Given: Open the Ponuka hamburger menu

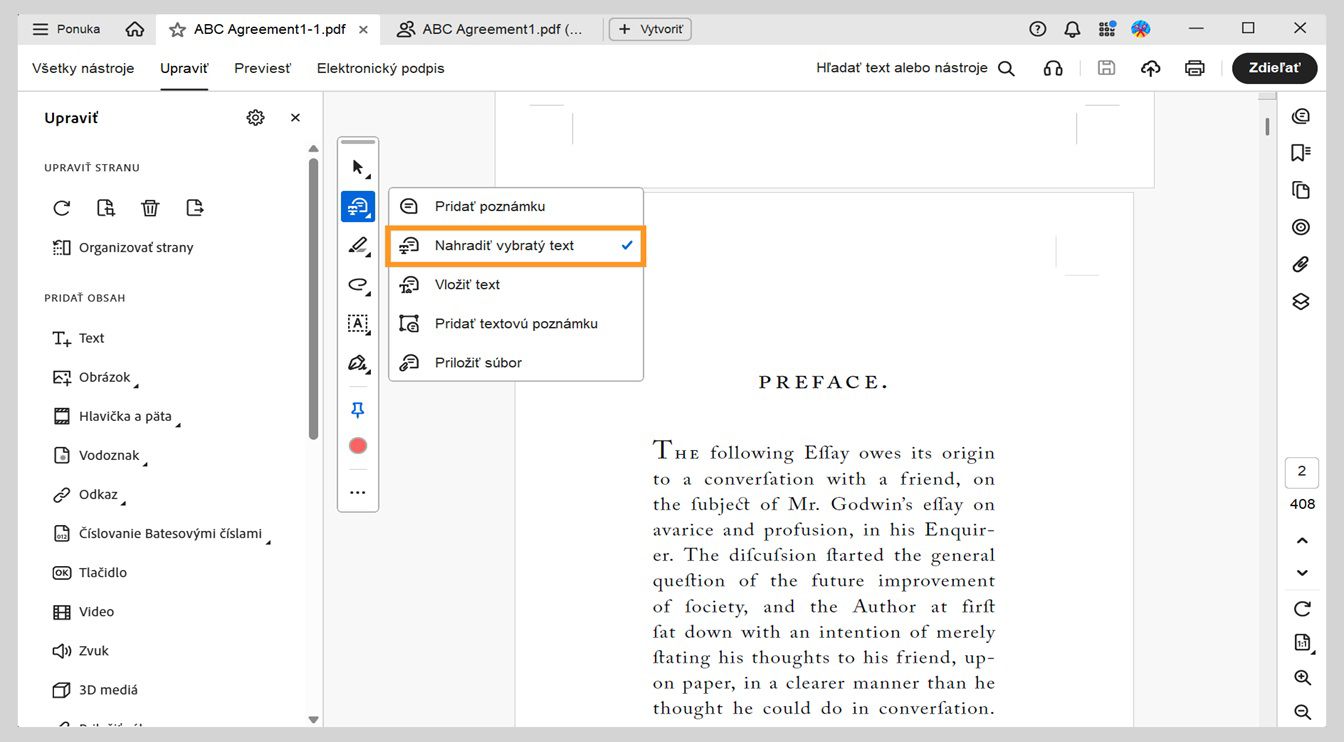Looking at the screenshot, I should pos(66,29).
